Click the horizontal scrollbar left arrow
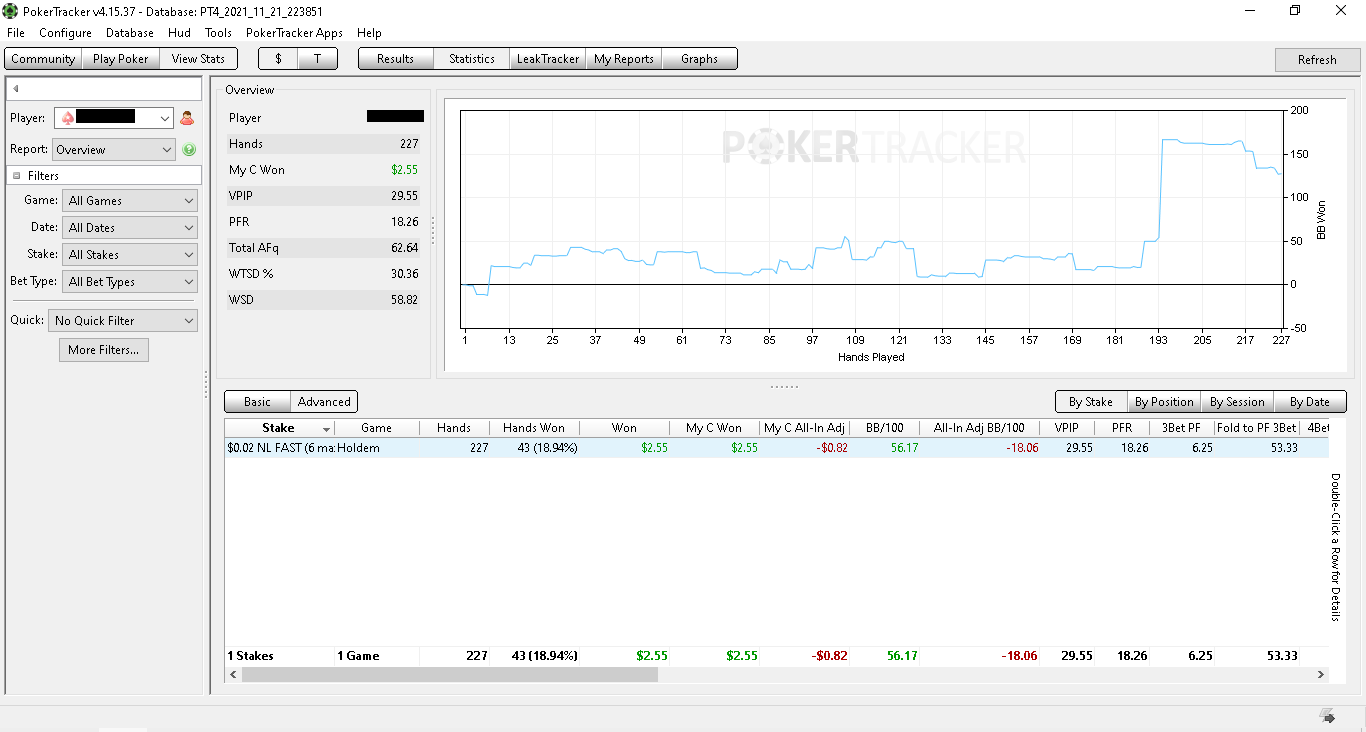 tap(234, 674)
